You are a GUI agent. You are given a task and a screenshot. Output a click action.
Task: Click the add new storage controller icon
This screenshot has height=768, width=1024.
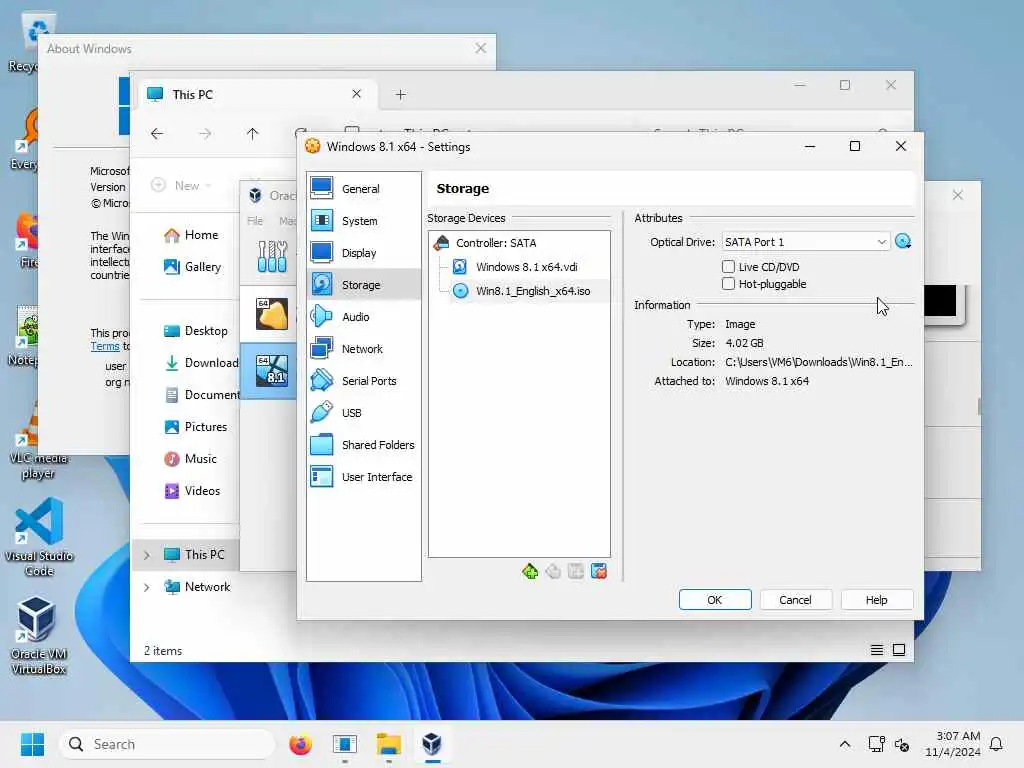[x=530, y=571]
